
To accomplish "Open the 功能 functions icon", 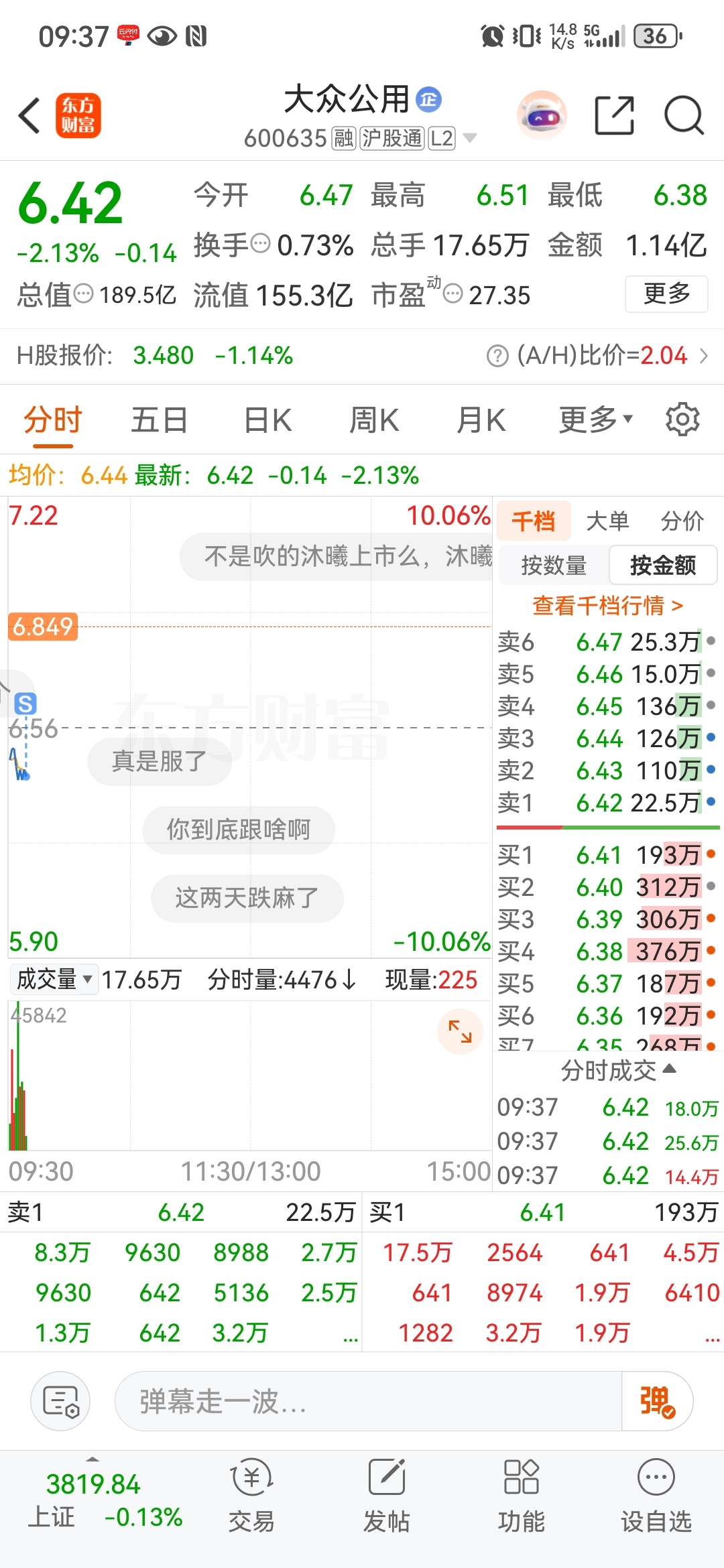I will pyautogui.click(x=522, y=1496).
